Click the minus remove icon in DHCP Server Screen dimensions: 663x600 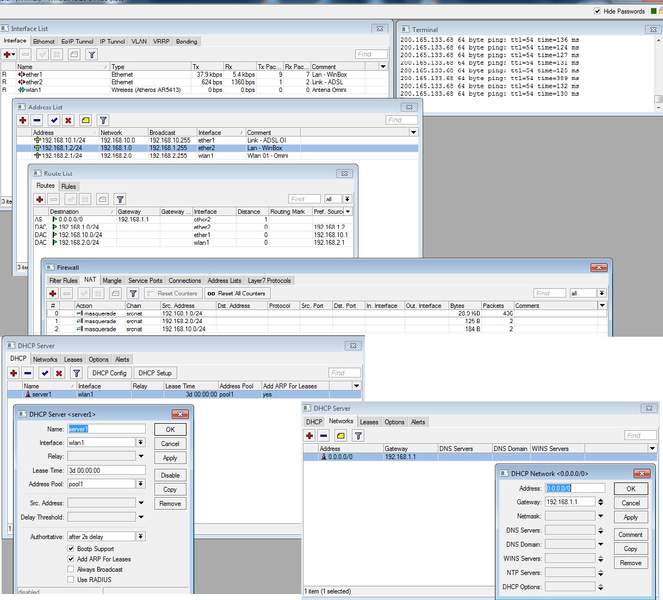pyautogui.click(x=28, y=373)
